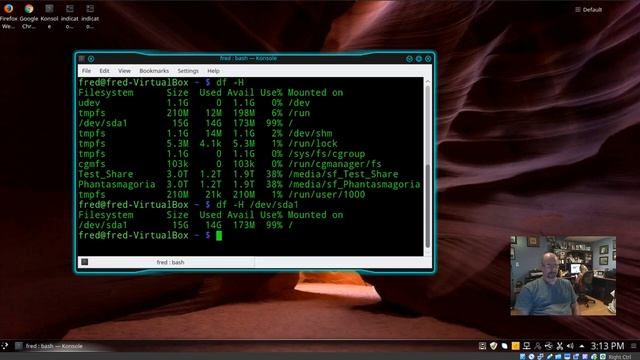Image resolution: width=640 pixels, height=360 pixels.
Task: Open the Firefox desktop shortcut
Action: (x=8, y=16)
